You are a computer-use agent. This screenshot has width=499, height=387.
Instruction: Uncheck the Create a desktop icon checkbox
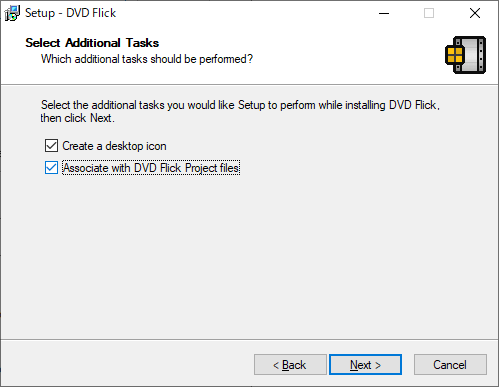pyautogui.click(x=51, y=146)
